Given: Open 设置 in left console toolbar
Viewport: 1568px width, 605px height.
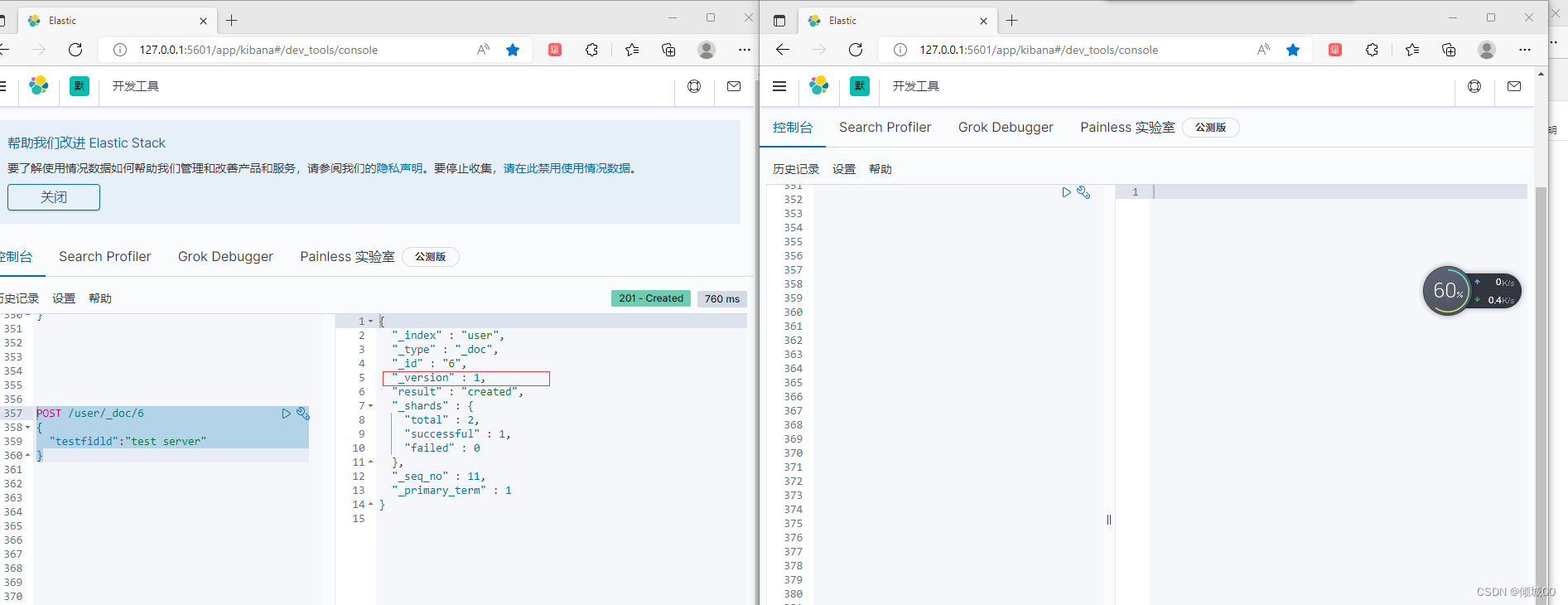Looking at the screenshot, I should click(x=64, y=298).
